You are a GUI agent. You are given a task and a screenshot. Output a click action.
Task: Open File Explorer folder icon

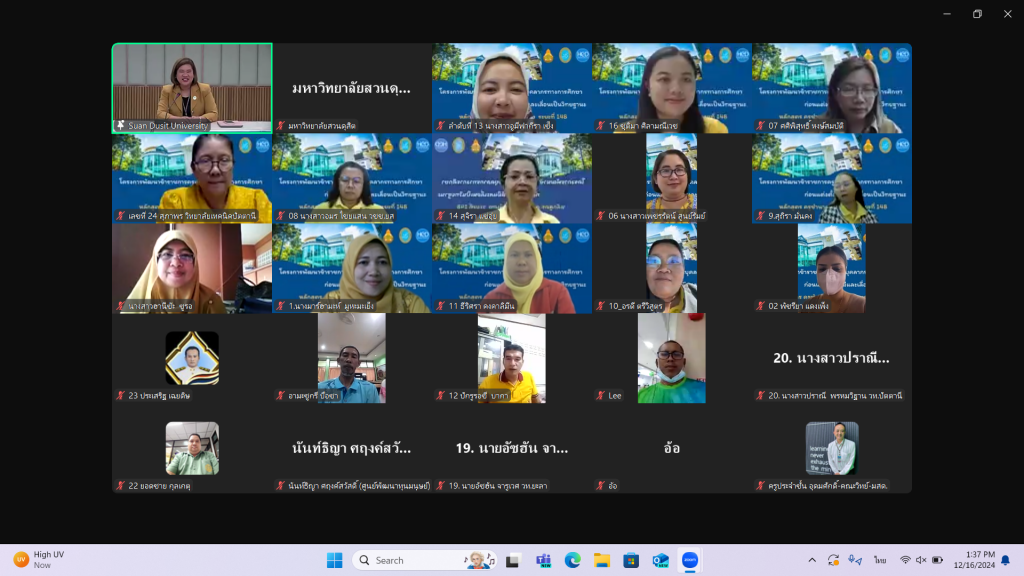coord(601,560)
